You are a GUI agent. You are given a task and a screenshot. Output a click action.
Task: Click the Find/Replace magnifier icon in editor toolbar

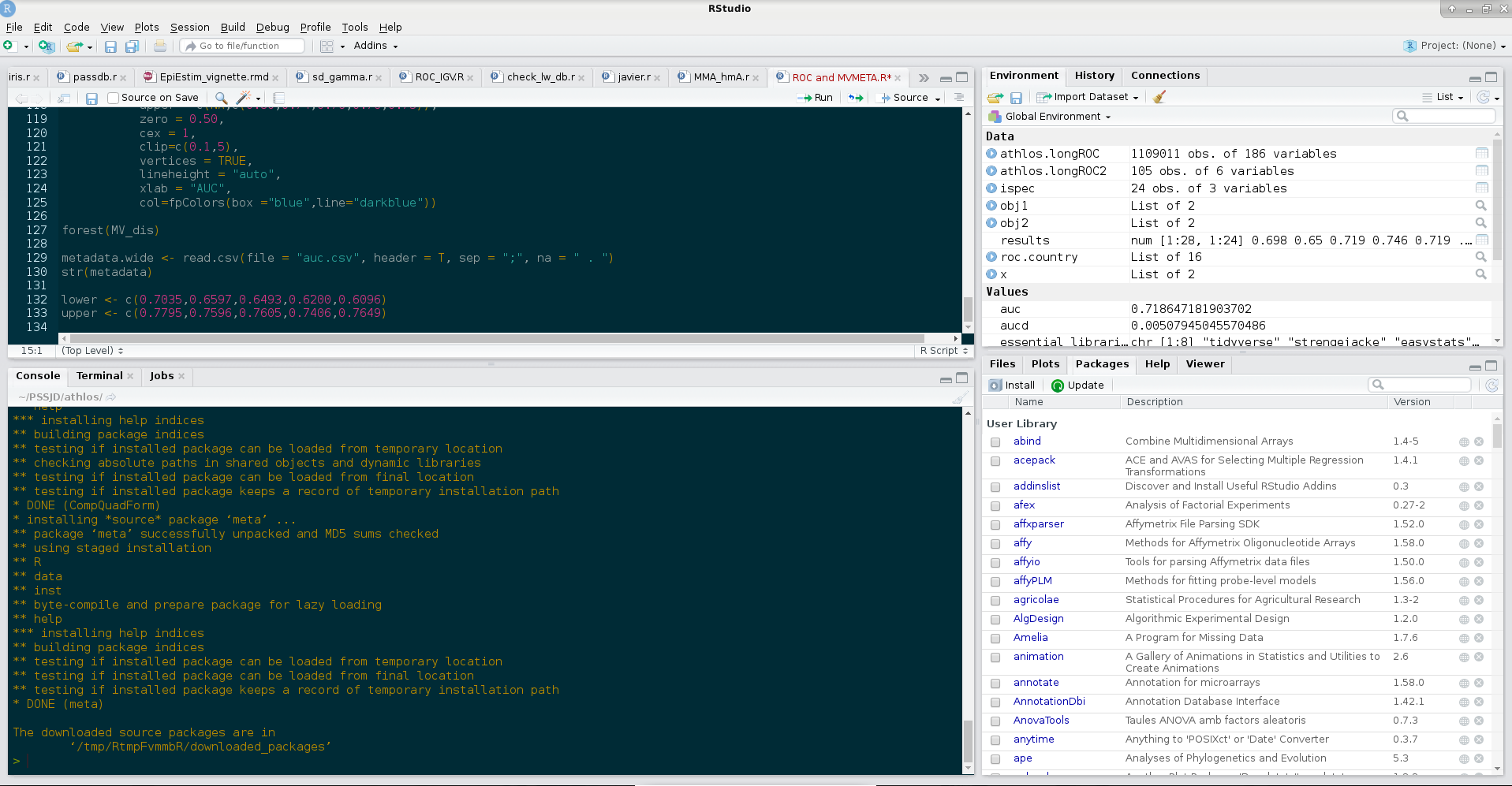(x=222, y=97)
